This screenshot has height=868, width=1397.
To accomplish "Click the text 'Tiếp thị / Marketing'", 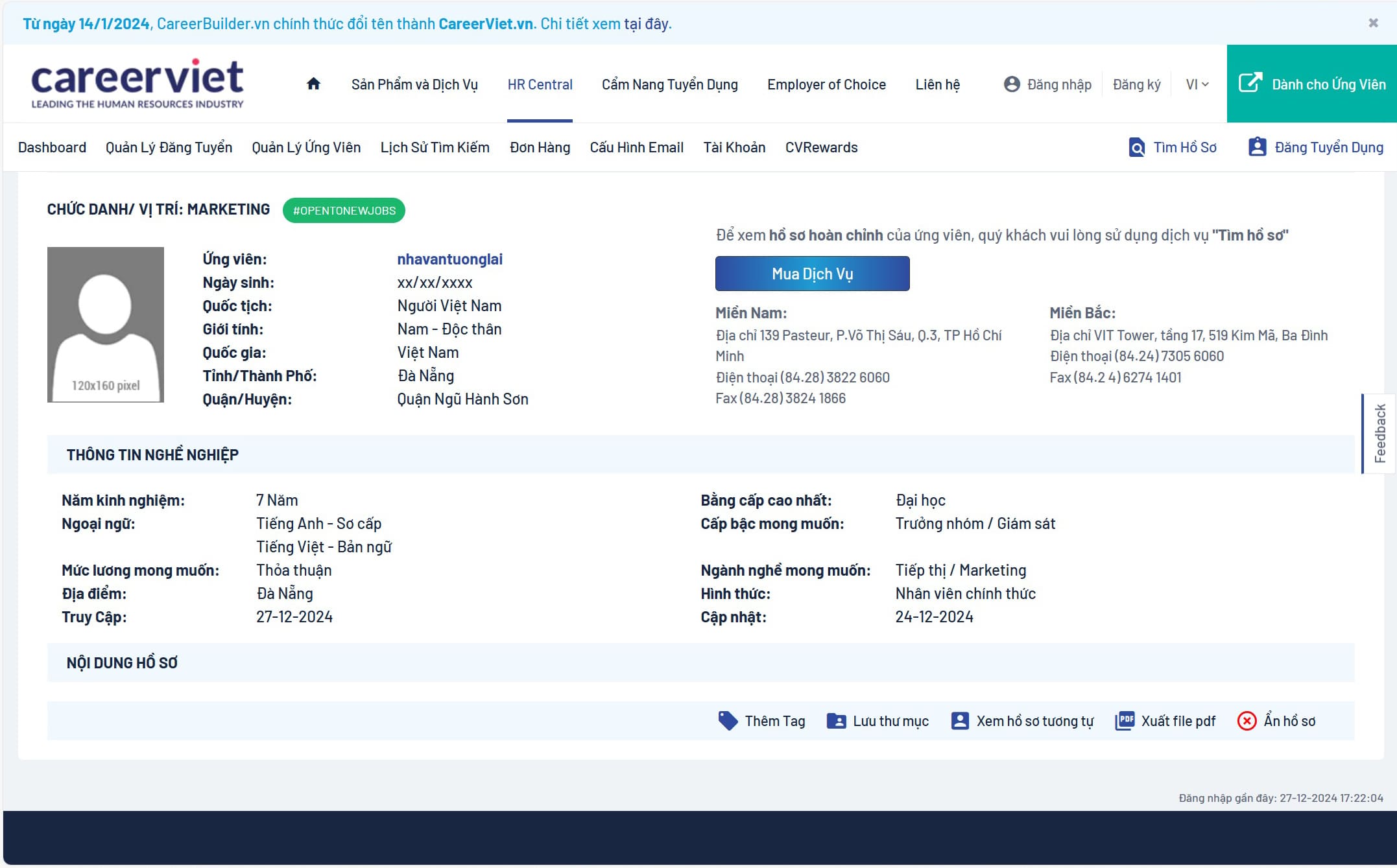I will (x=961, y=570).
